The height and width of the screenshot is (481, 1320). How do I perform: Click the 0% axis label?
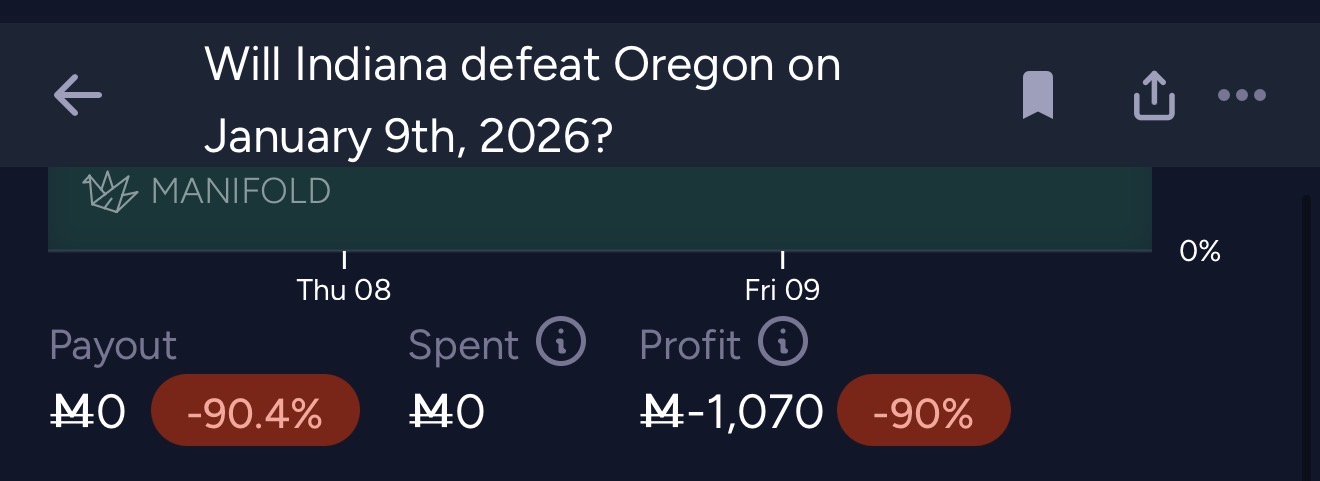click(x=1200, y=251)
